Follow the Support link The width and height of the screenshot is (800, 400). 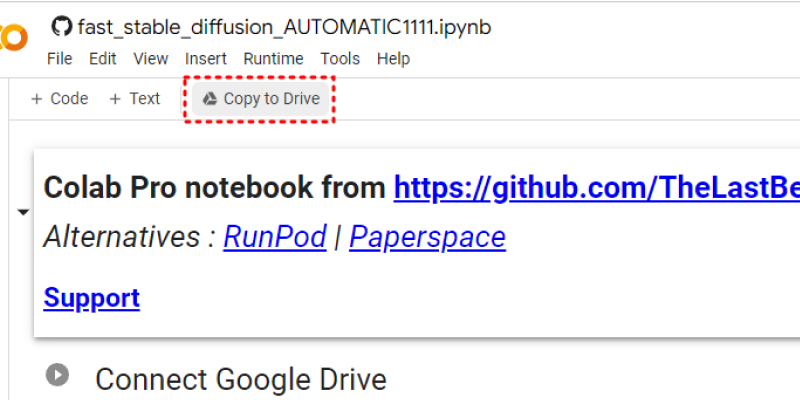click(x=92, y=297)
